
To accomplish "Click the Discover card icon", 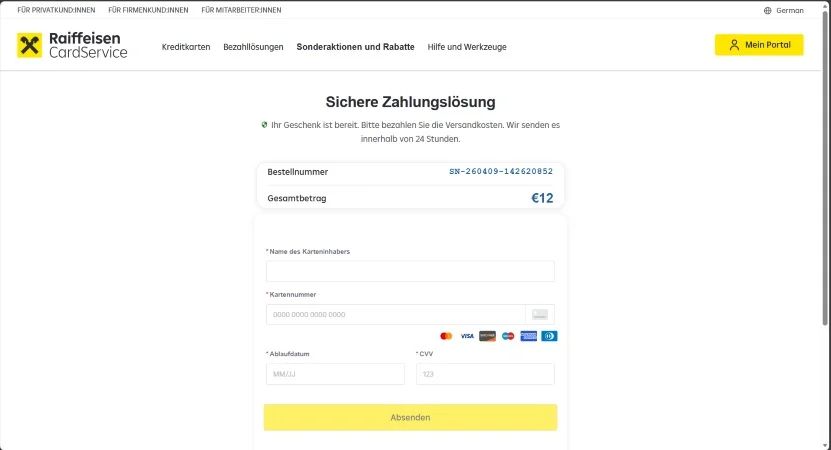I will point(487,336).
